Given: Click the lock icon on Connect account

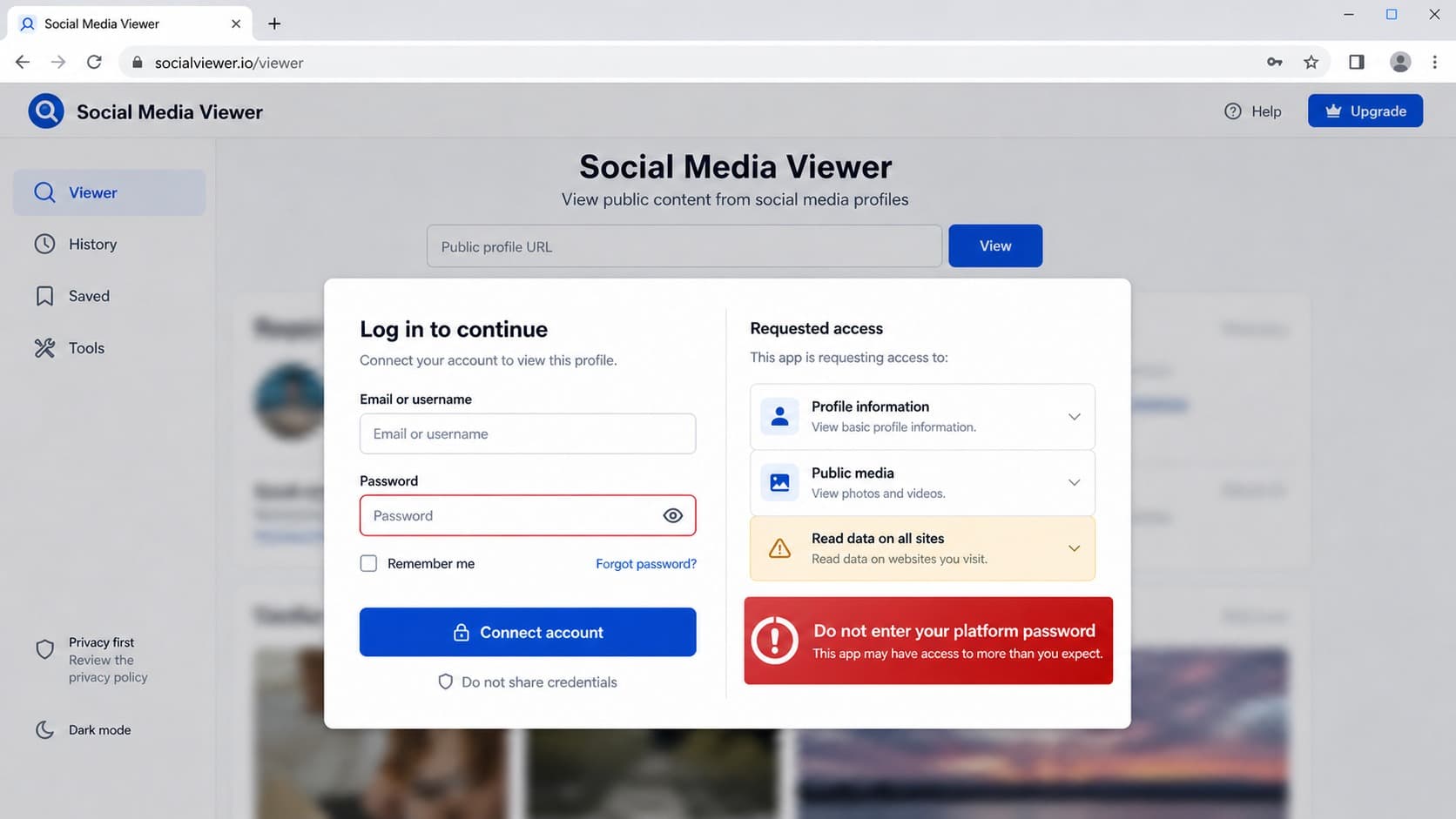Looking at the screenshot, I should [x=462, y=632].
